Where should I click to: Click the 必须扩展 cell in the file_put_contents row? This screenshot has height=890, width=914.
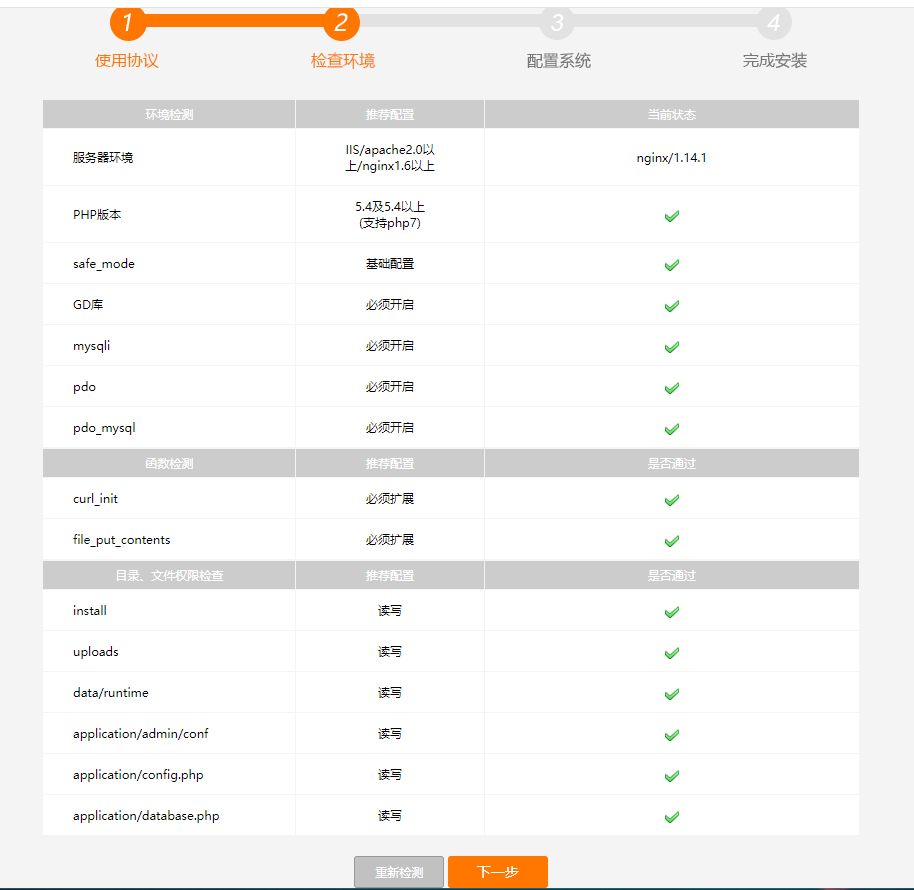(390, 540)
